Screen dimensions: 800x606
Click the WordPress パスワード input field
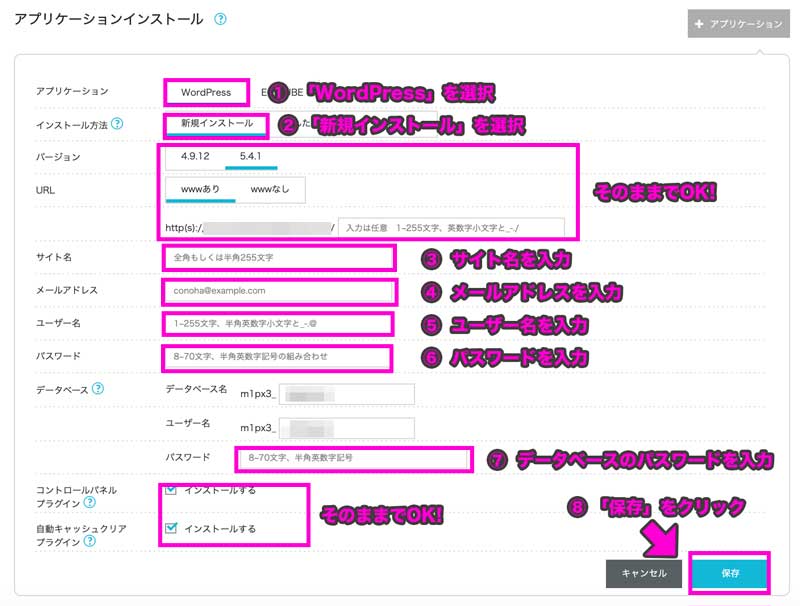click(279, 357)
